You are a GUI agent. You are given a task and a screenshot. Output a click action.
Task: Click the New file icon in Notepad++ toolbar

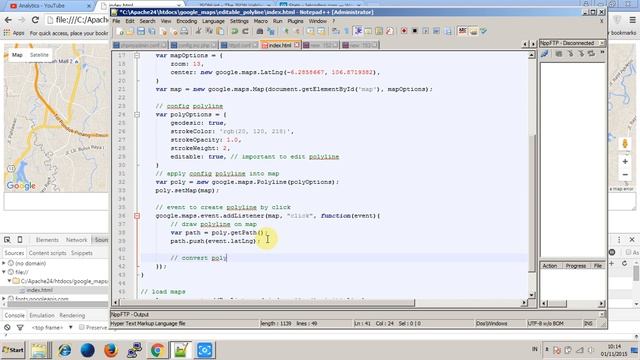tap(120, 31)
